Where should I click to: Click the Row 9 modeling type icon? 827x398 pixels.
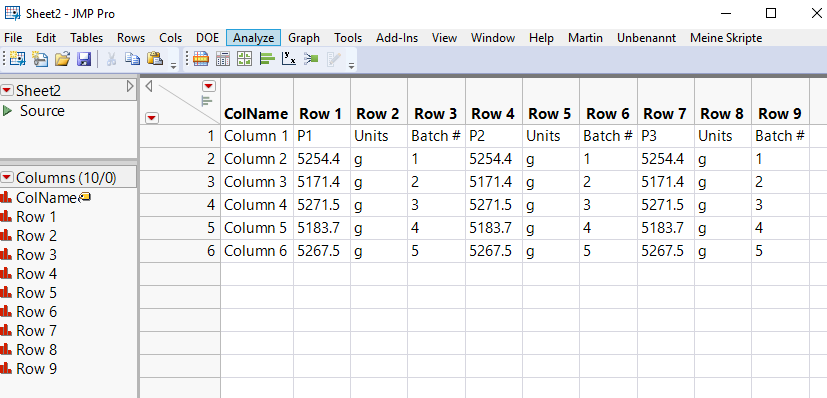click(x=6, y=368)
